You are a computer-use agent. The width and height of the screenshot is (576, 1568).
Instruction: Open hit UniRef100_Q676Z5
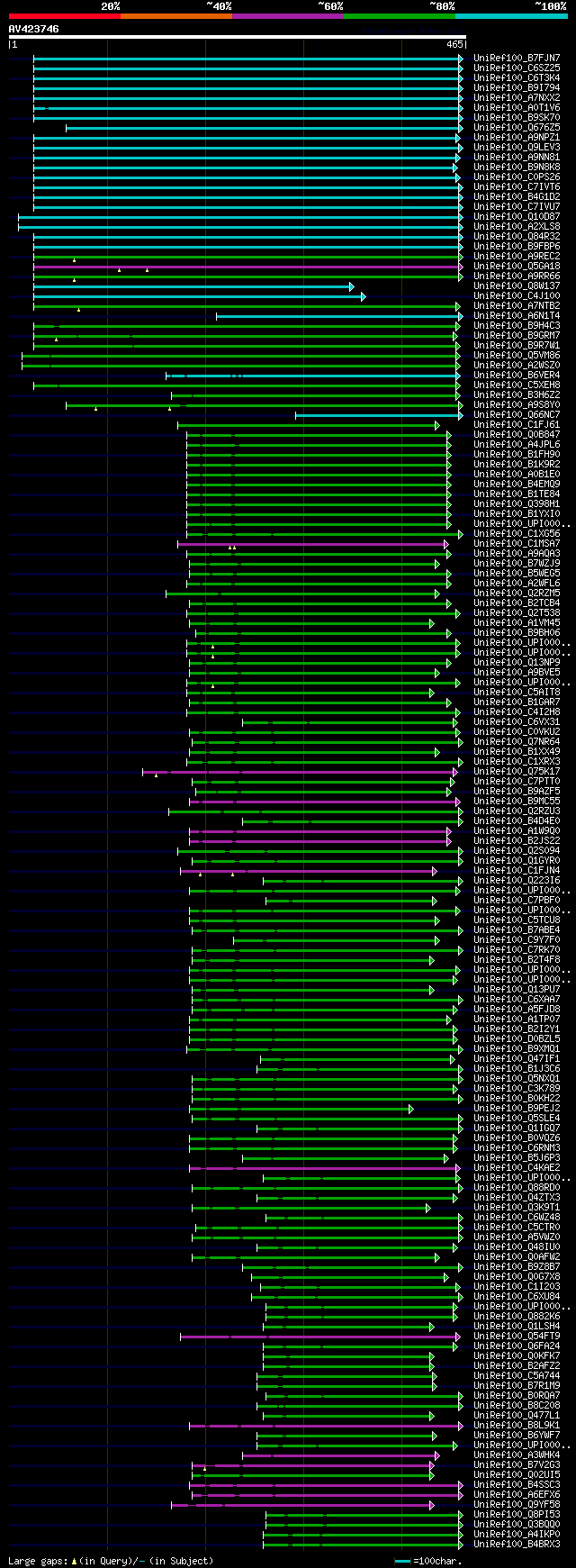click(517, 127)
